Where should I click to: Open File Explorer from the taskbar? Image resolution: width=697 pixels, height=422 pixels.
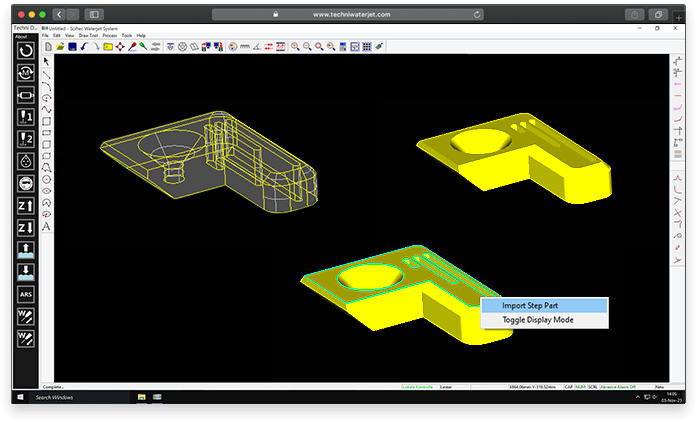coord(141,397)
